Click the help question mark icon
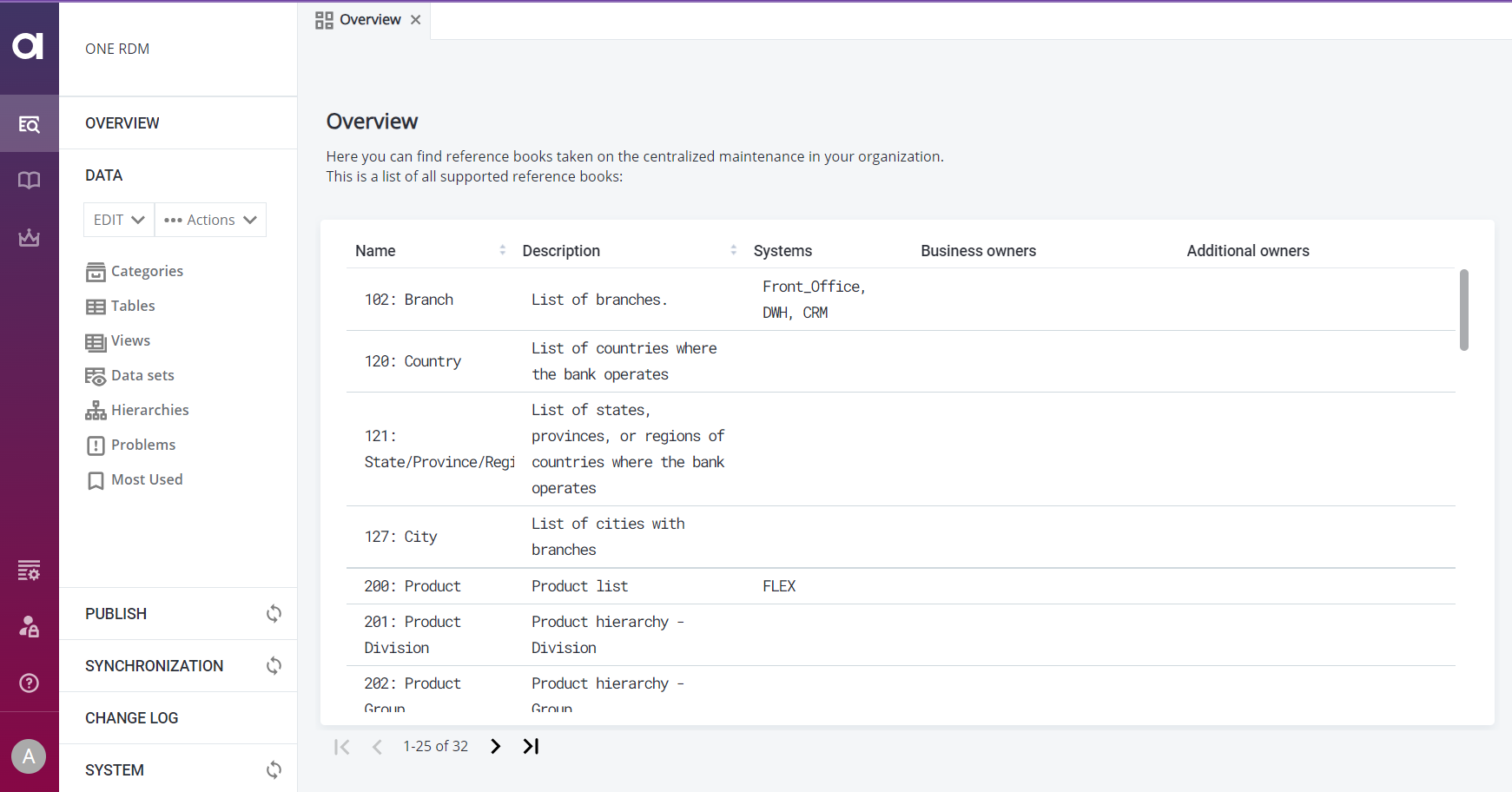Image resolution: width=1512 pixels, height=792 pixels. pyautogui.click(x=30, y=683)
